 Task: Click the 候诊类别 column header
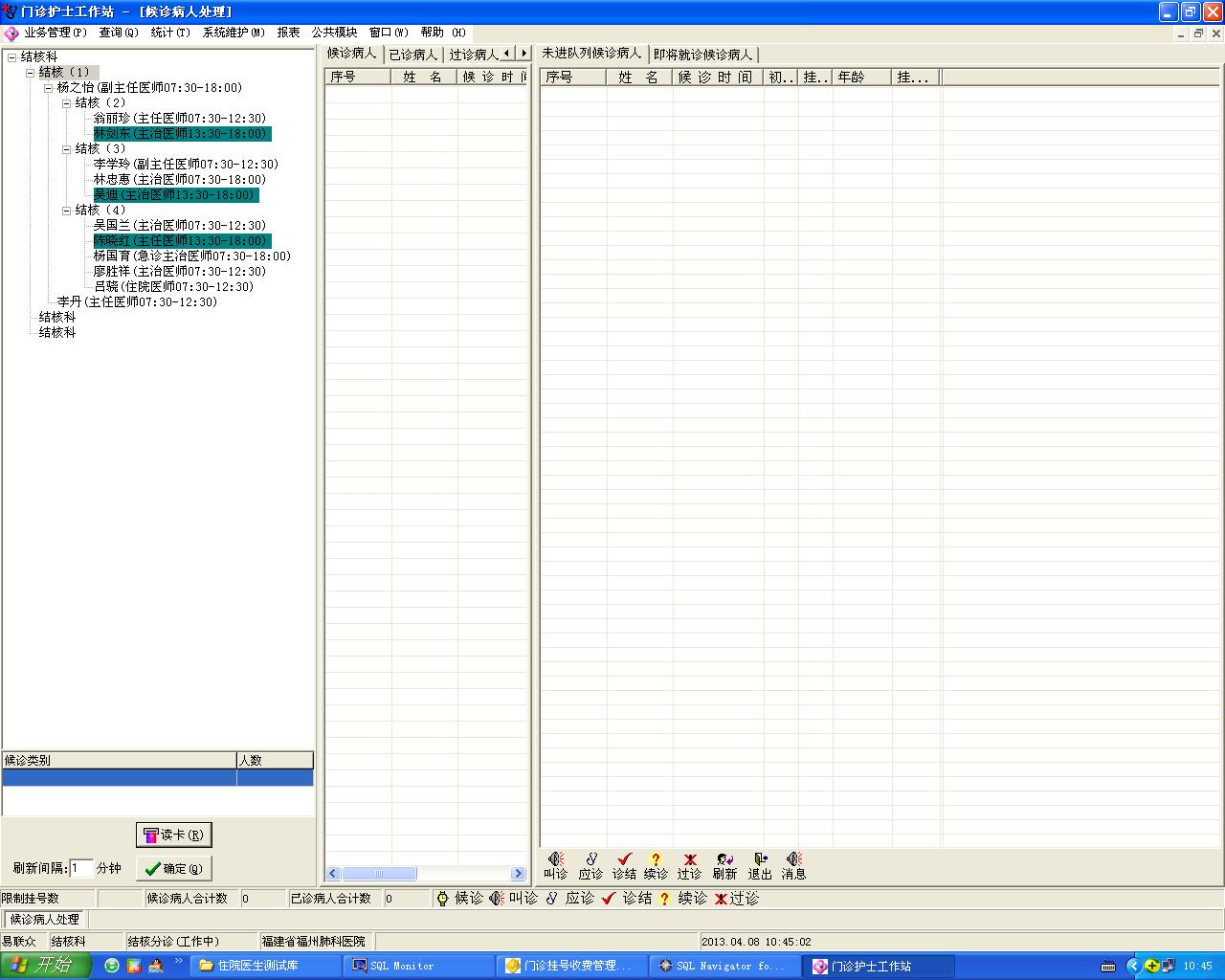pyautogui.click(x=120, y=760)
